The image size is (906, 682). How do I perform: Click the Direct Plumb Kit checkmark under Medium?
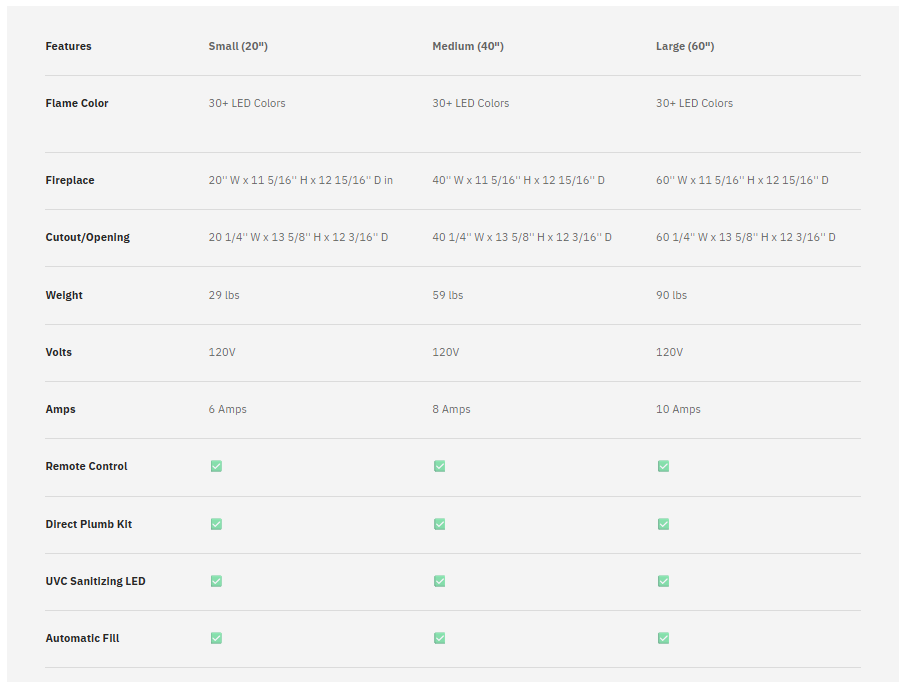(440, 524)
